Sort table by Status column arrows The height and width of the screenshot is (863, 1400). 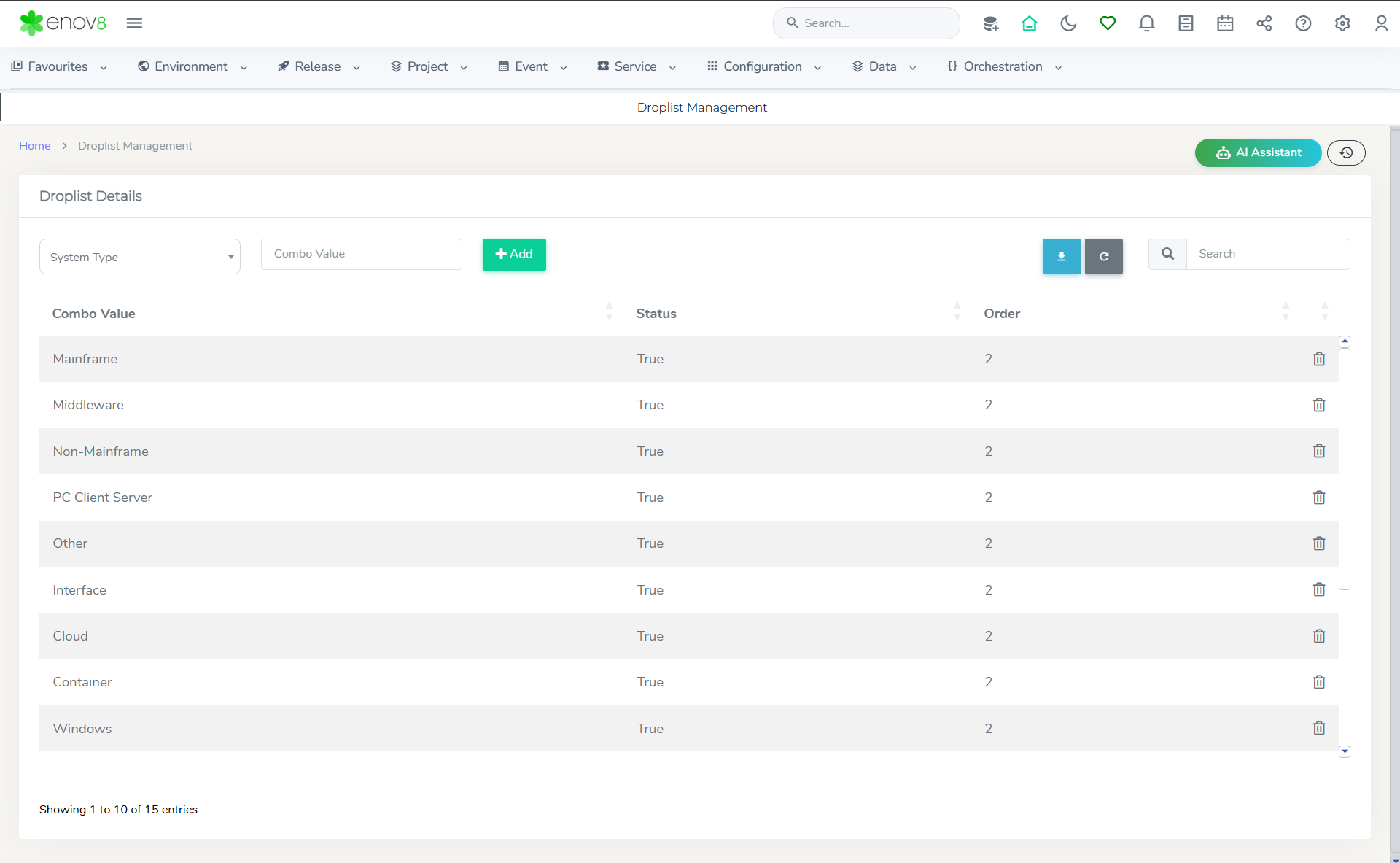957,312
